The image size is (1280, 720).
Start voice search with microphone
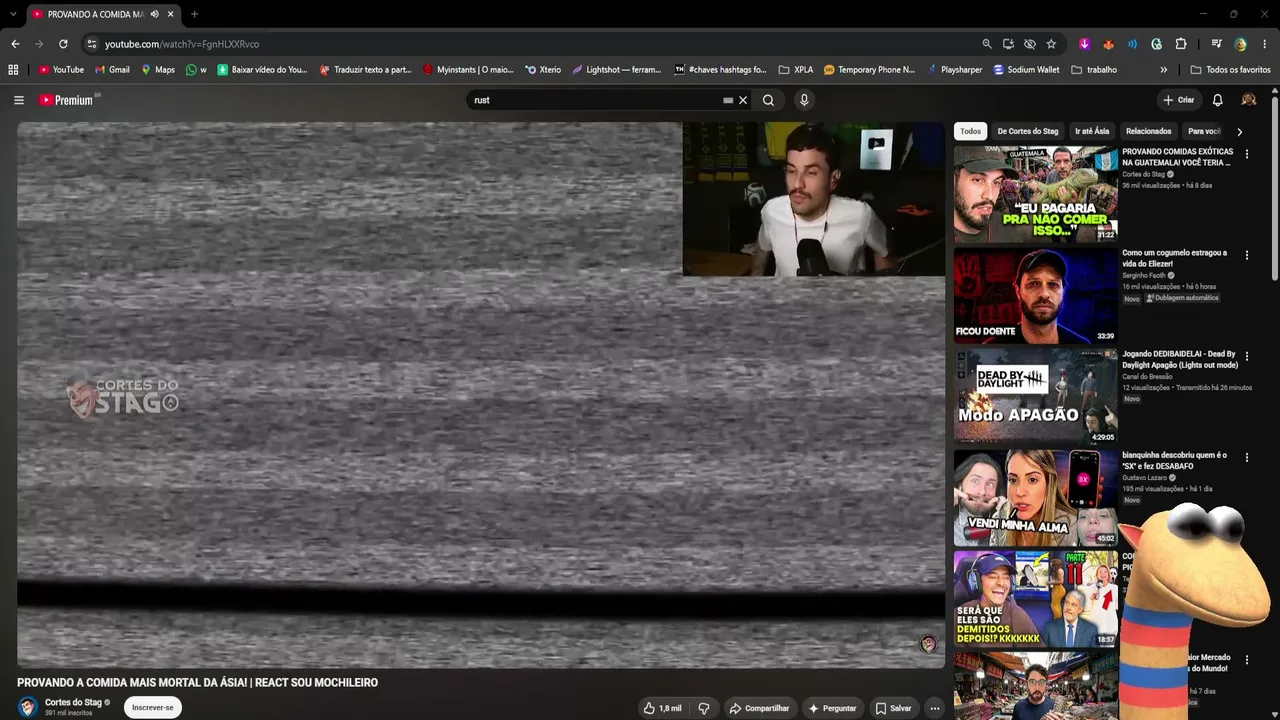pos(803,100)
